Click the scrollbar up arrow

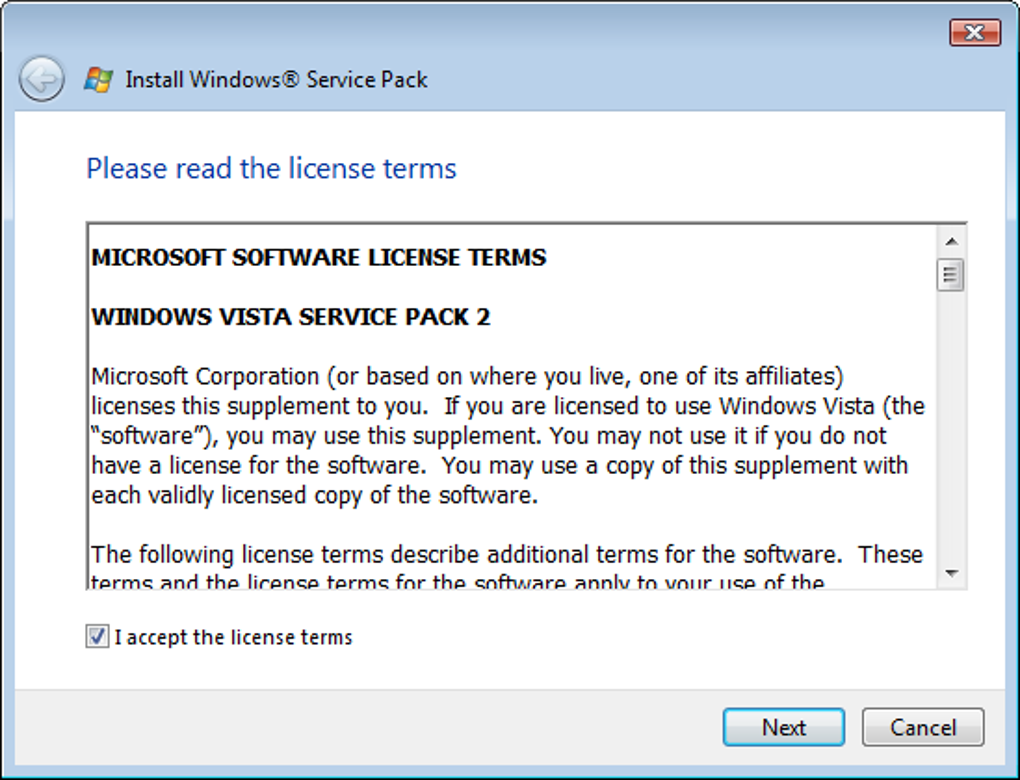tap(951, 241)
